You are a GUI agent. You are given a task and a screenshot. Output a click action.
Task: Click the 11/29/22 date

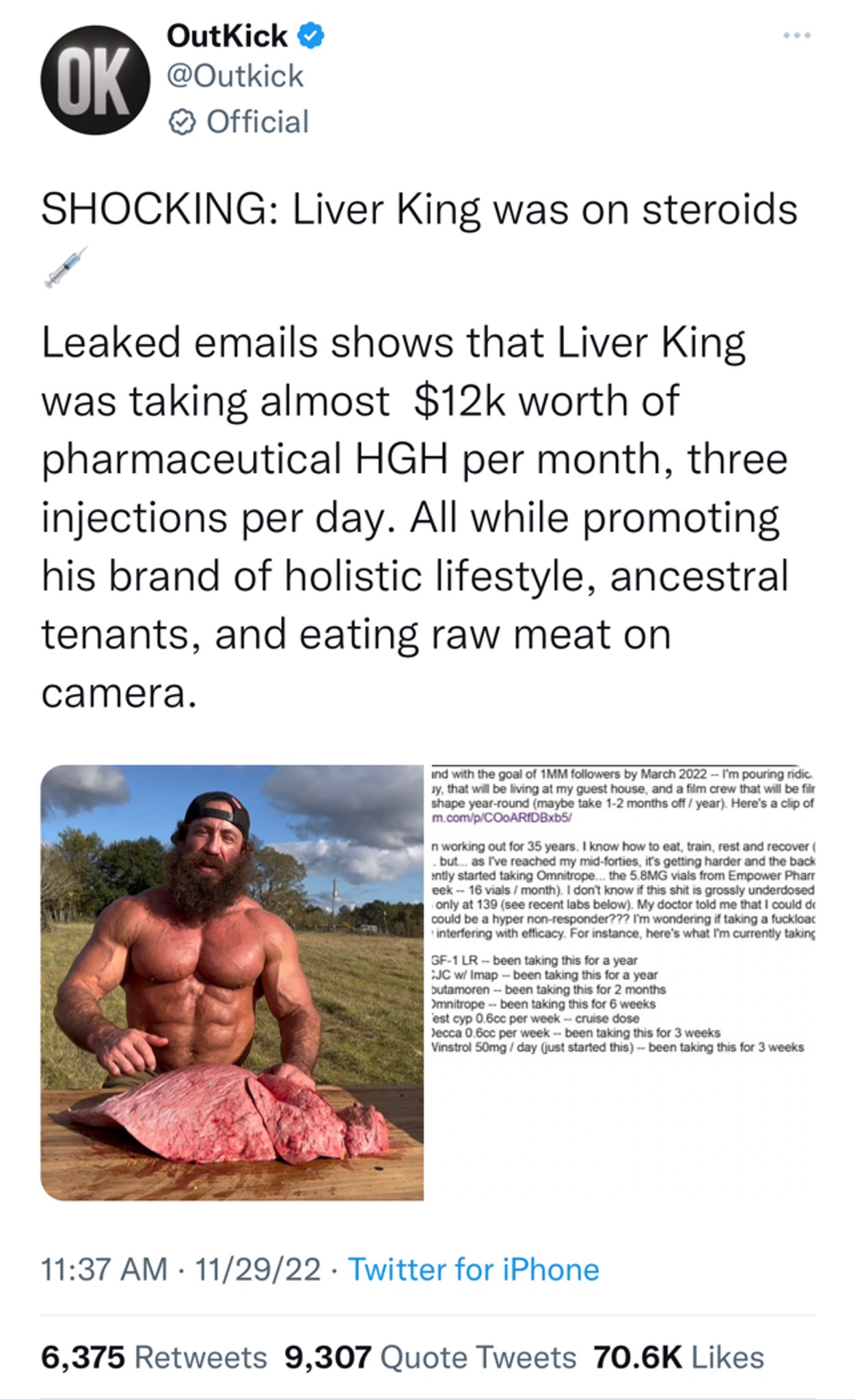tap(258, 1270)
